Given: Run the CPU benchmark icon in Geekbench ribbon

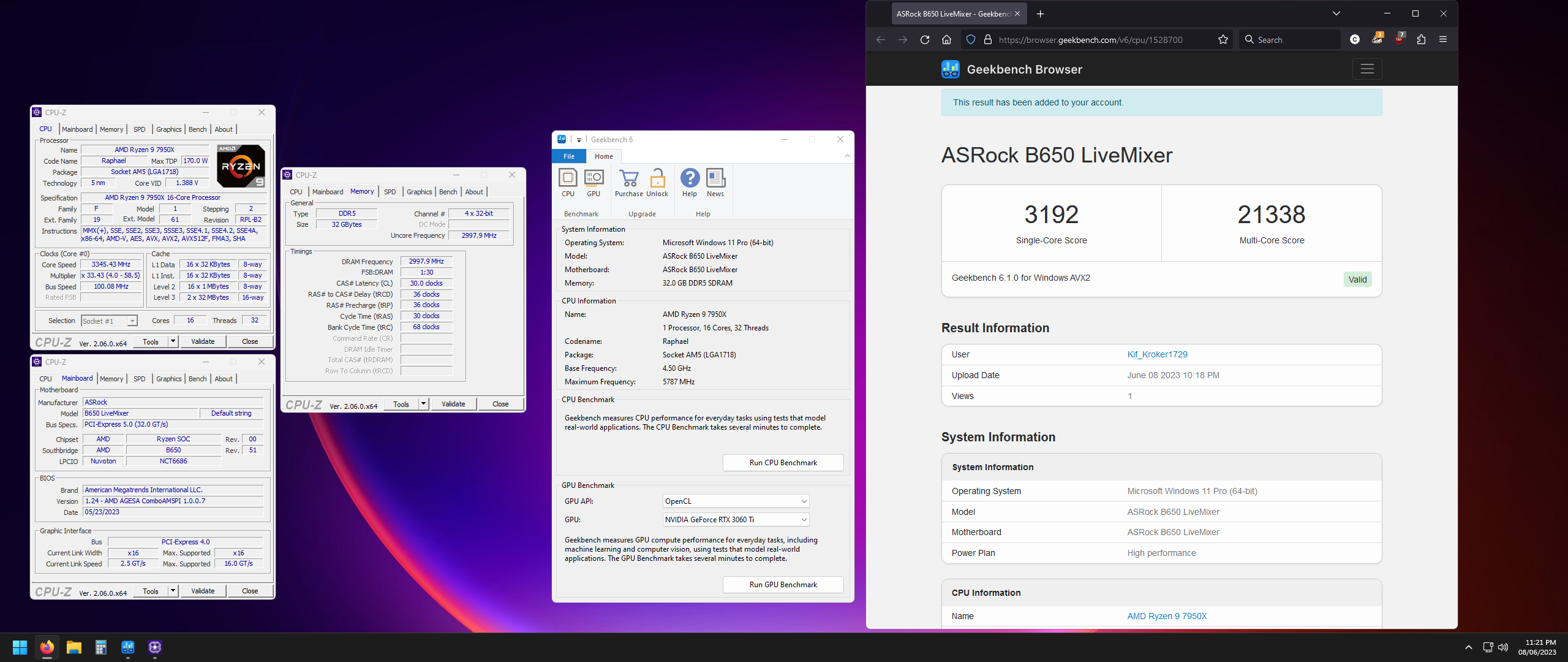Looking at the screenshot, I should tap(568, 183).
